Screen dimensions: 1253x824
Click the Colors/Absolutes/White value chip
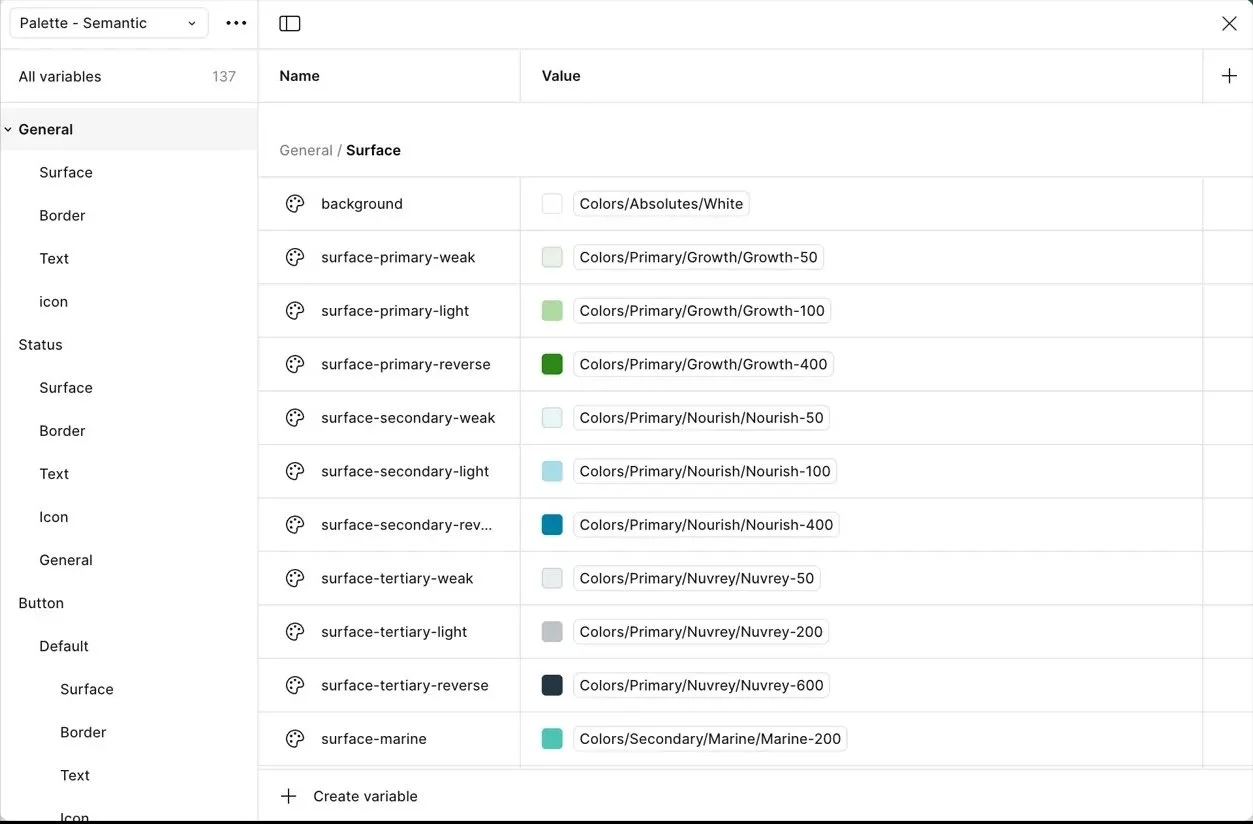(661, 204)
